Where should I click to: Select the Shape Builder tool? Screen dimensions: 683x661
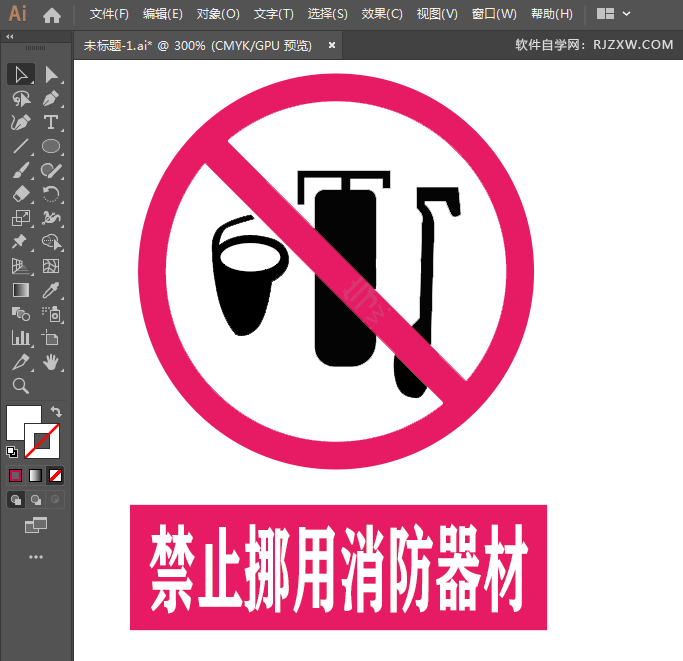(x=51, y=242)
